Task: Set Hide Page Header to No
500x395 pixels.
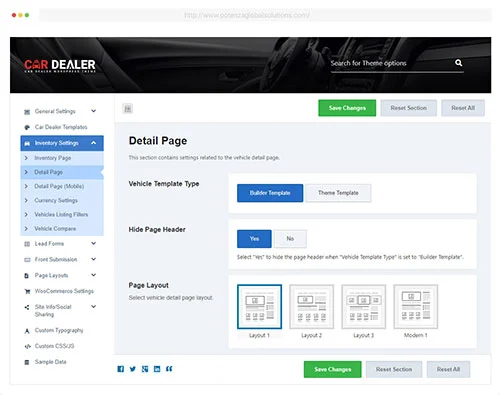Action: coord(290,239)
